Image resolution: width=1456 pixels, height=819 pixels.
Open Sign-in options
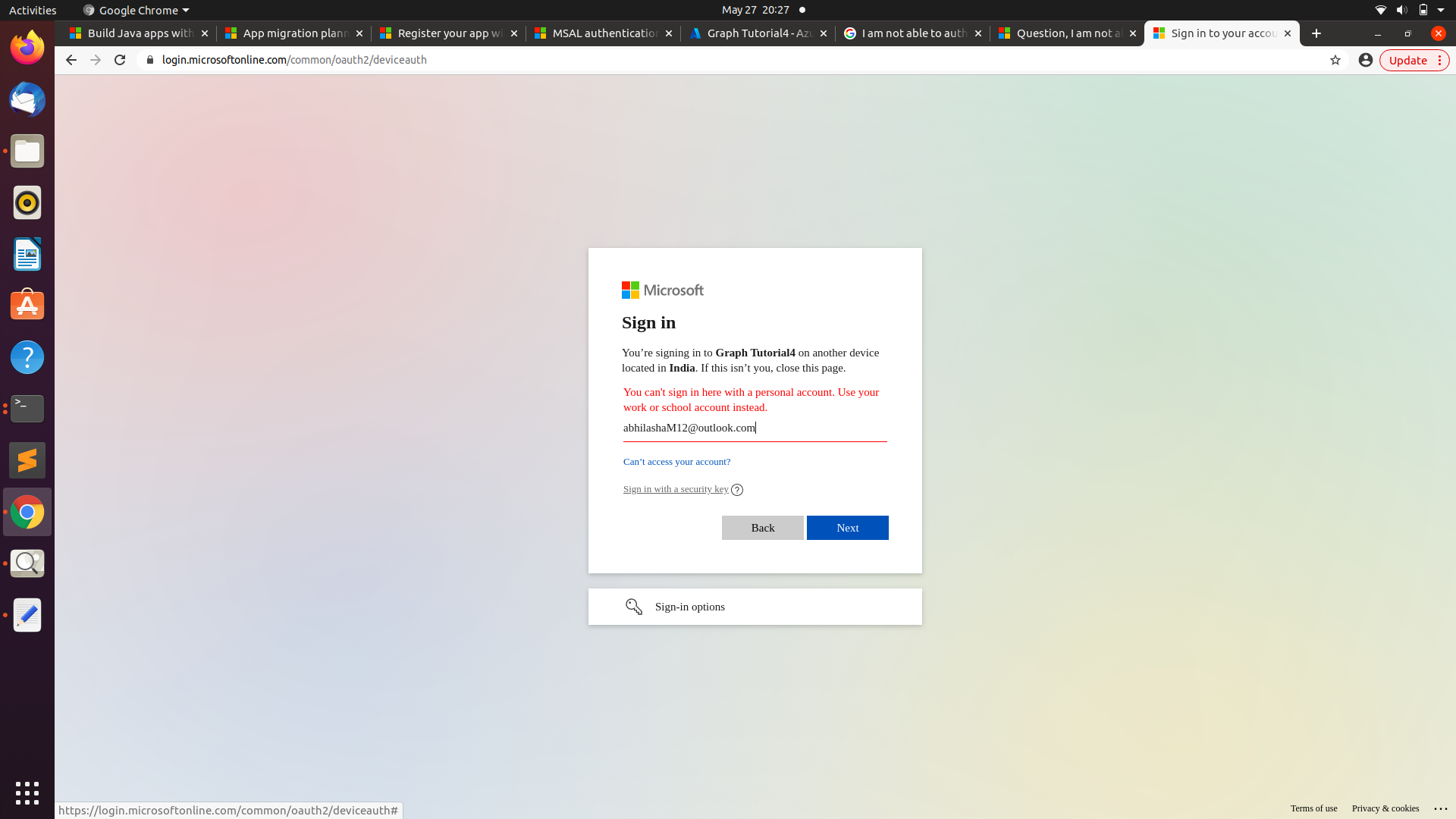[x=755, y=607]
